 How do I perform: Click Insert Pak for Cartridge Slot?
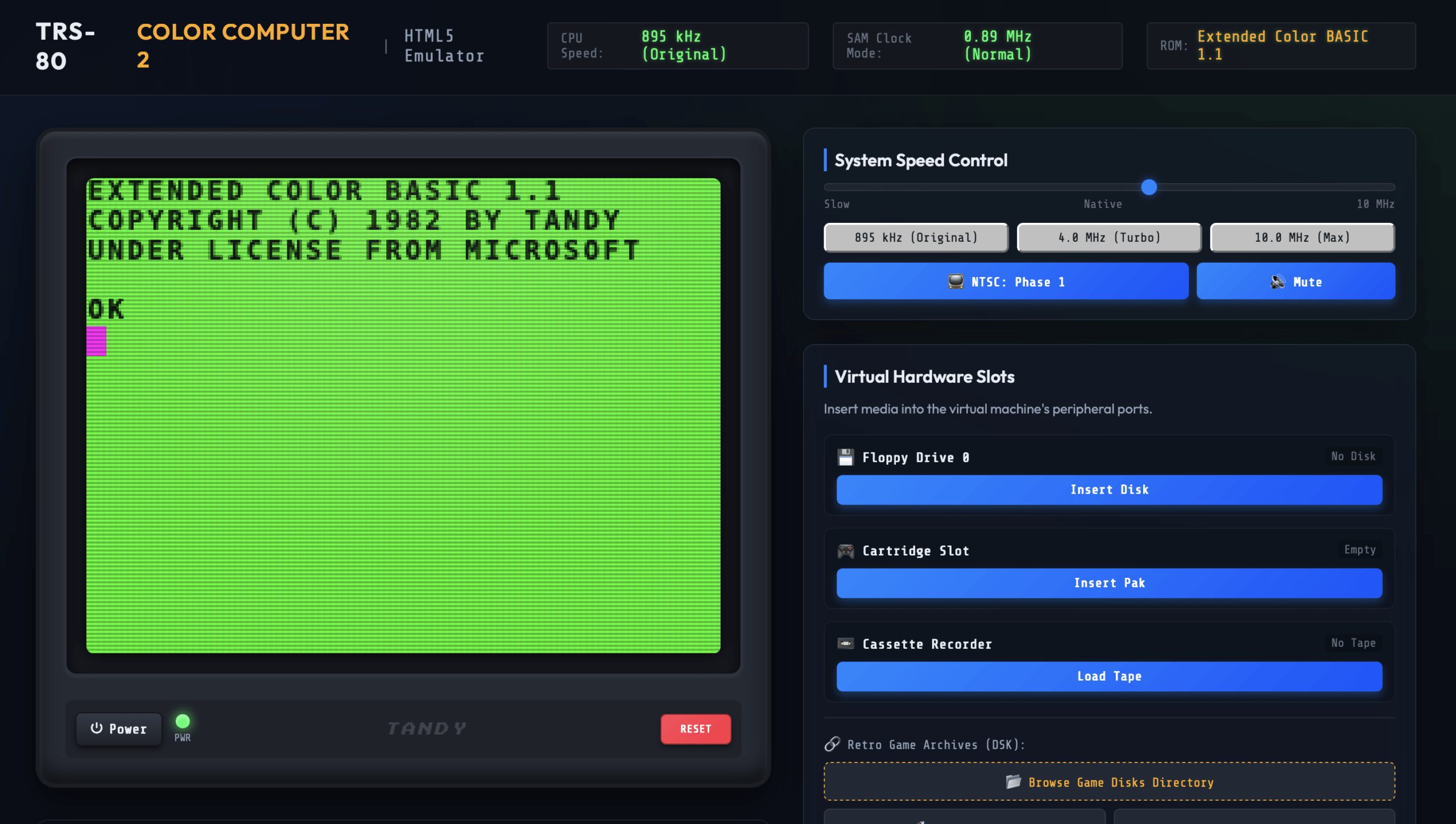pos(1109,583)
